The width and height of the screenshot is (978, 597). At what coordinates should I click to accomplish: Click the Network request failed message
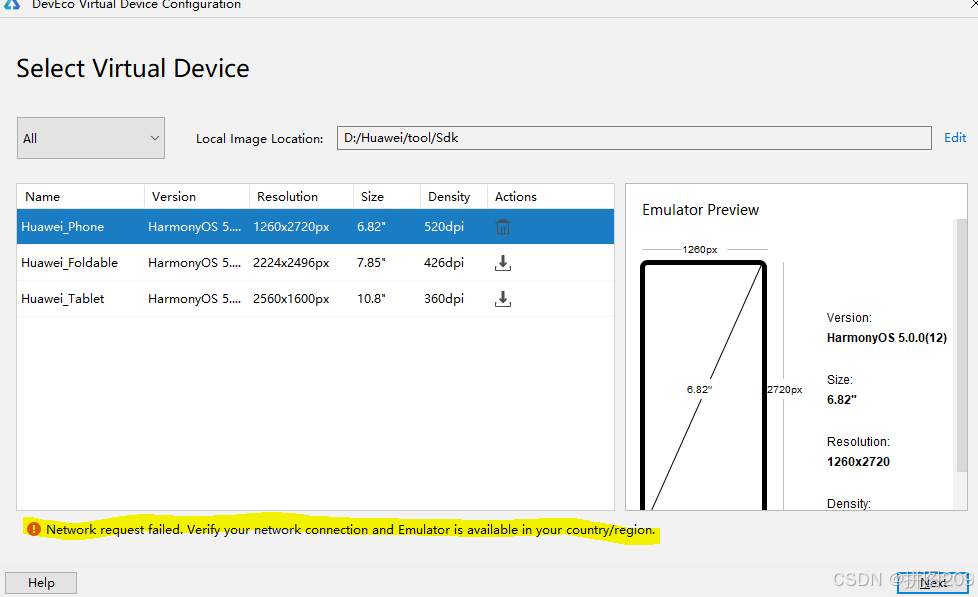point(351,530)
